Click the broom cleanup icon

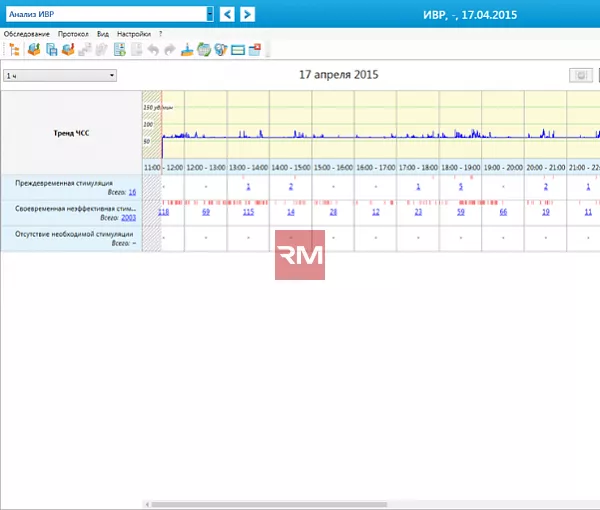(x=187, y=50)
